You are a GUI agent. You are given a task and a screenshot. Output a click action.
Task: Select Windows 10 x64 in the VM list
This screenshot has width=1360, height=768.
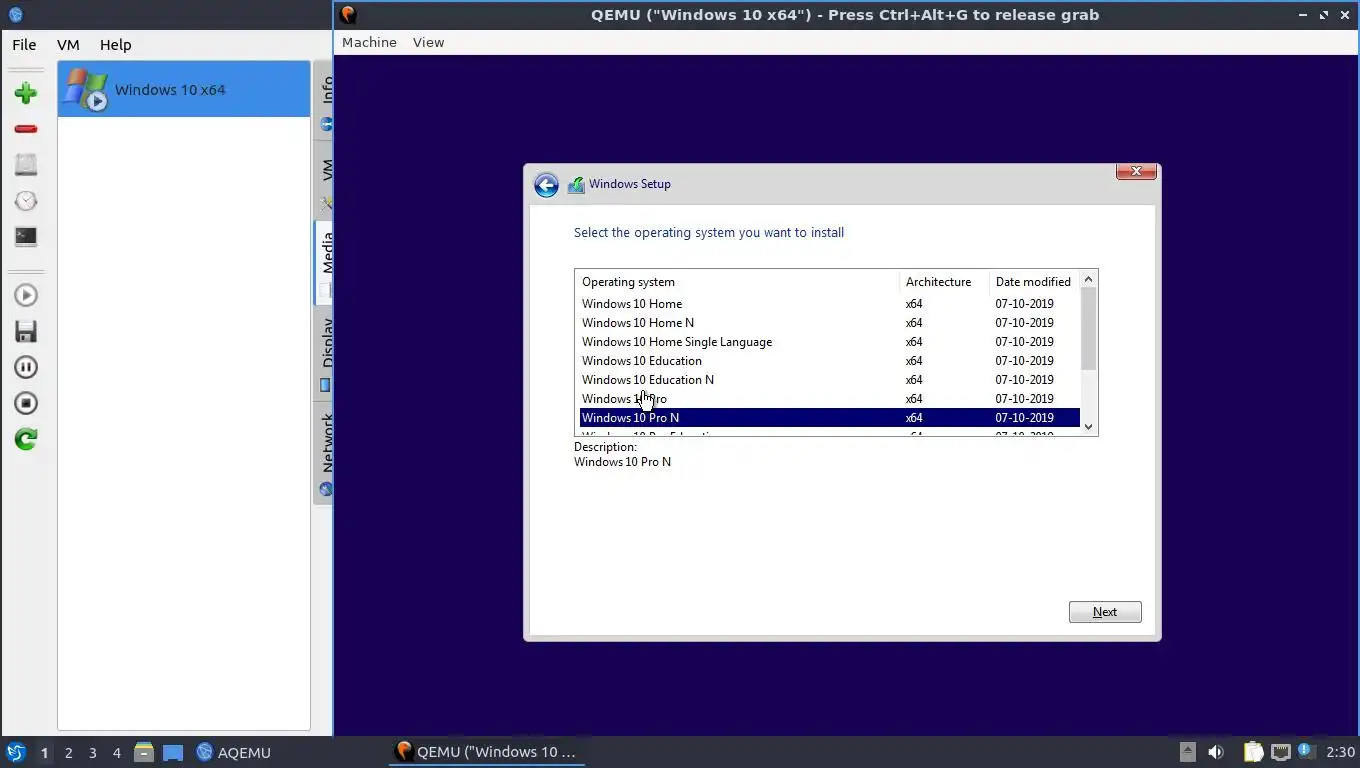click(x=184, y=89)
